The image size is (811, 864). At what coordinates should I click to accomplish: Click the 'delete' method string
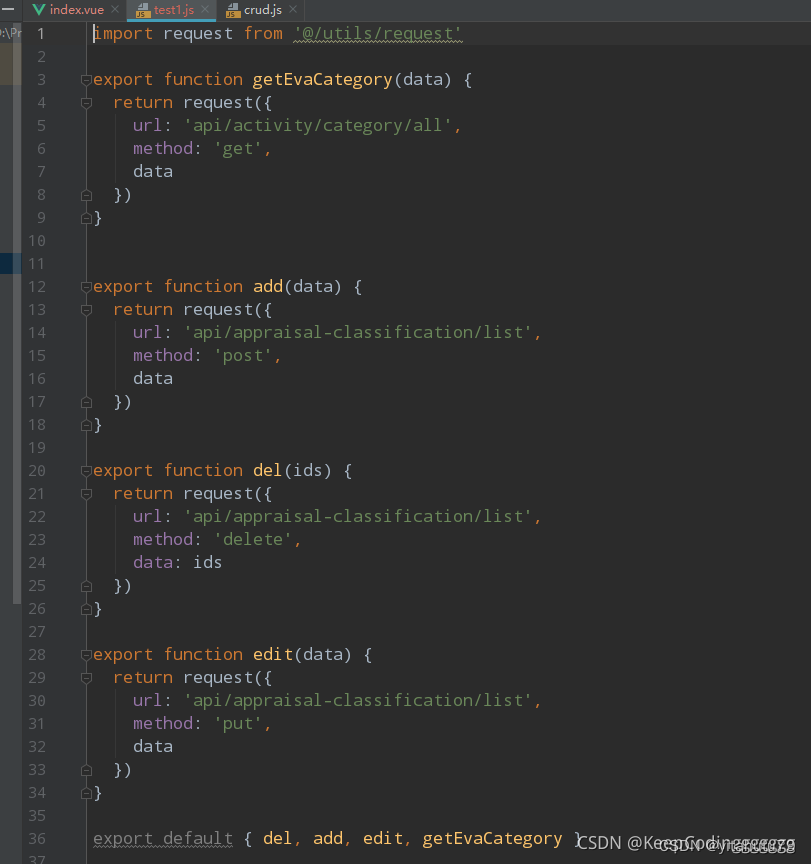[253, 539]
